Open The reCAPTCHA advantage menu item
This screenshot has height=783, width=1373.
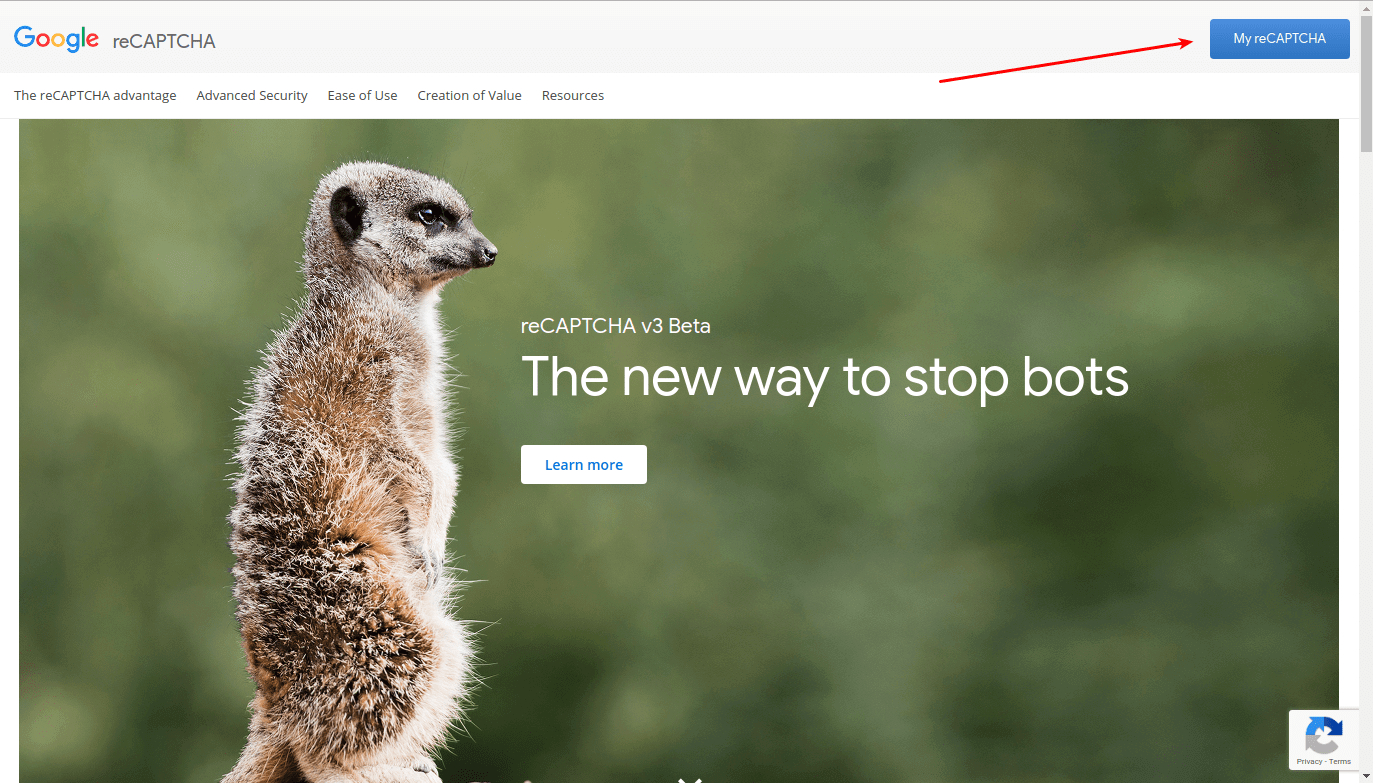tap(95, 95)
